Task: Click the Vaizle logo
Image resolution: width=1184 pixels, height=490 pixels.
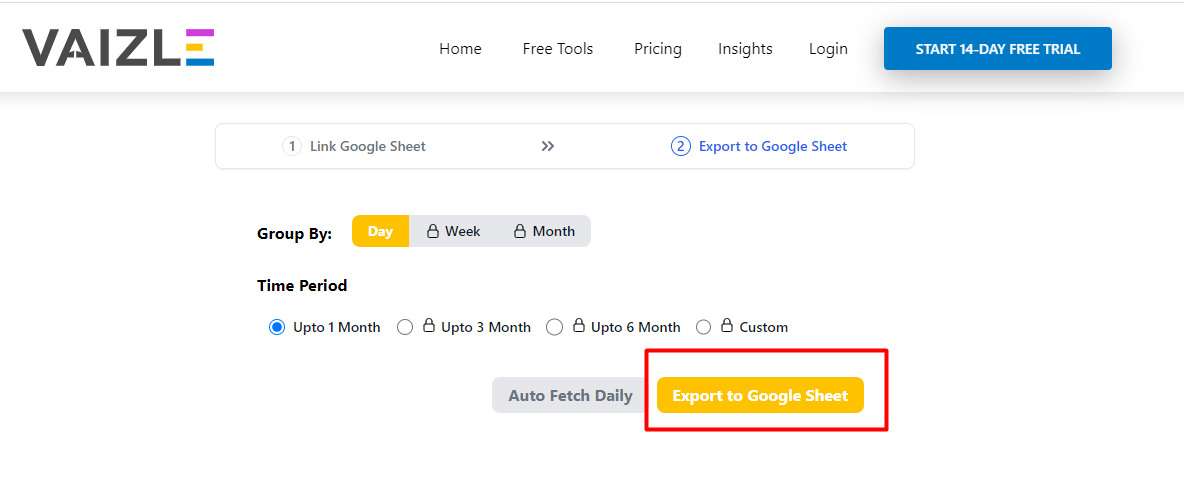Action: tap(118, 47)
